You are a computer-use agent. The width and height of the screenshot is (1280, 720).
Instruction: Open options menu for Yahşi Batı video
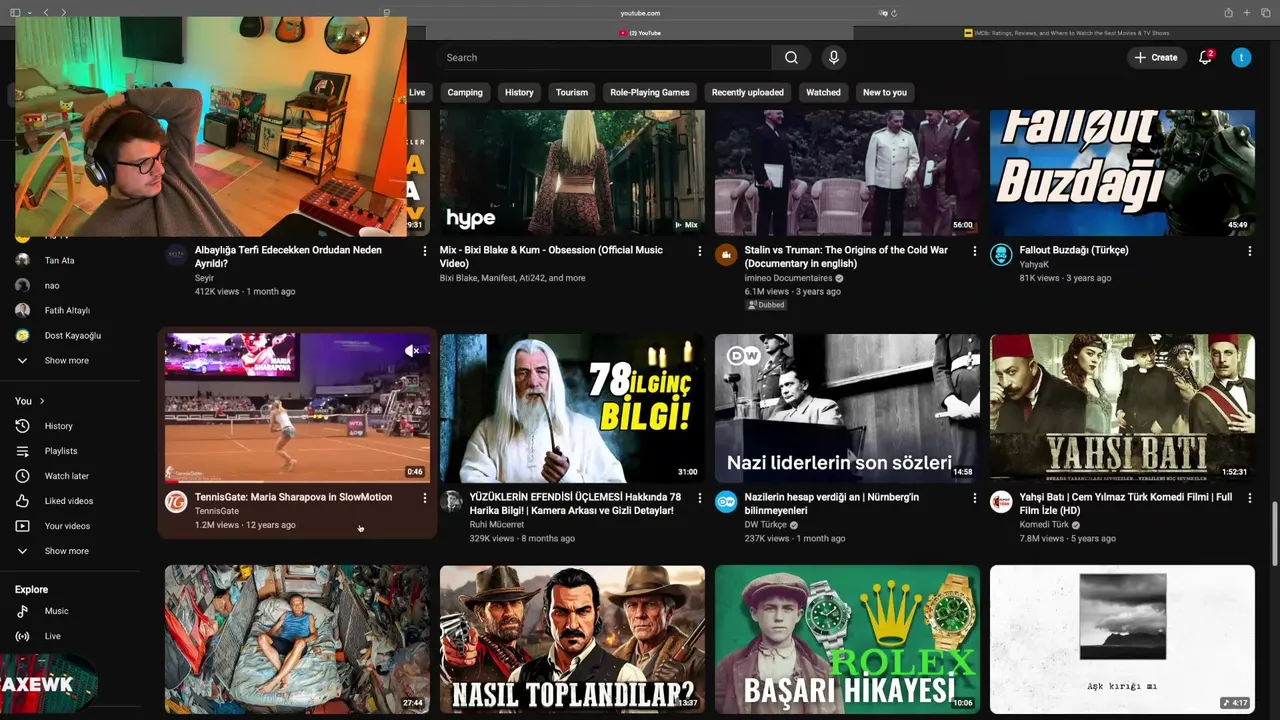click(1249, 498)
